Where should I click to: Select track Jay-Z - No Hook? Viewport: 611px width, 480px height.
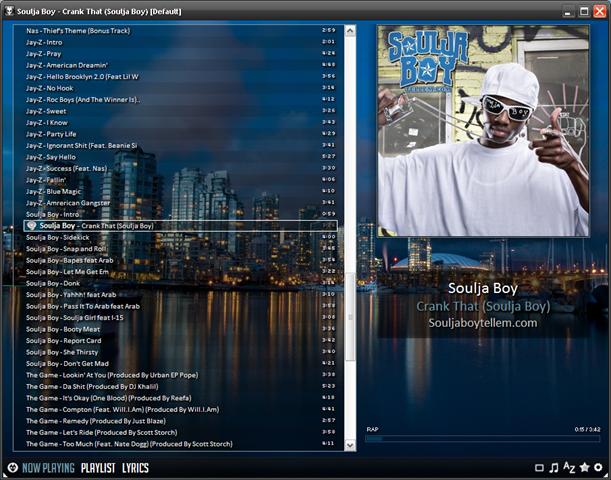(x=180, y=88)
